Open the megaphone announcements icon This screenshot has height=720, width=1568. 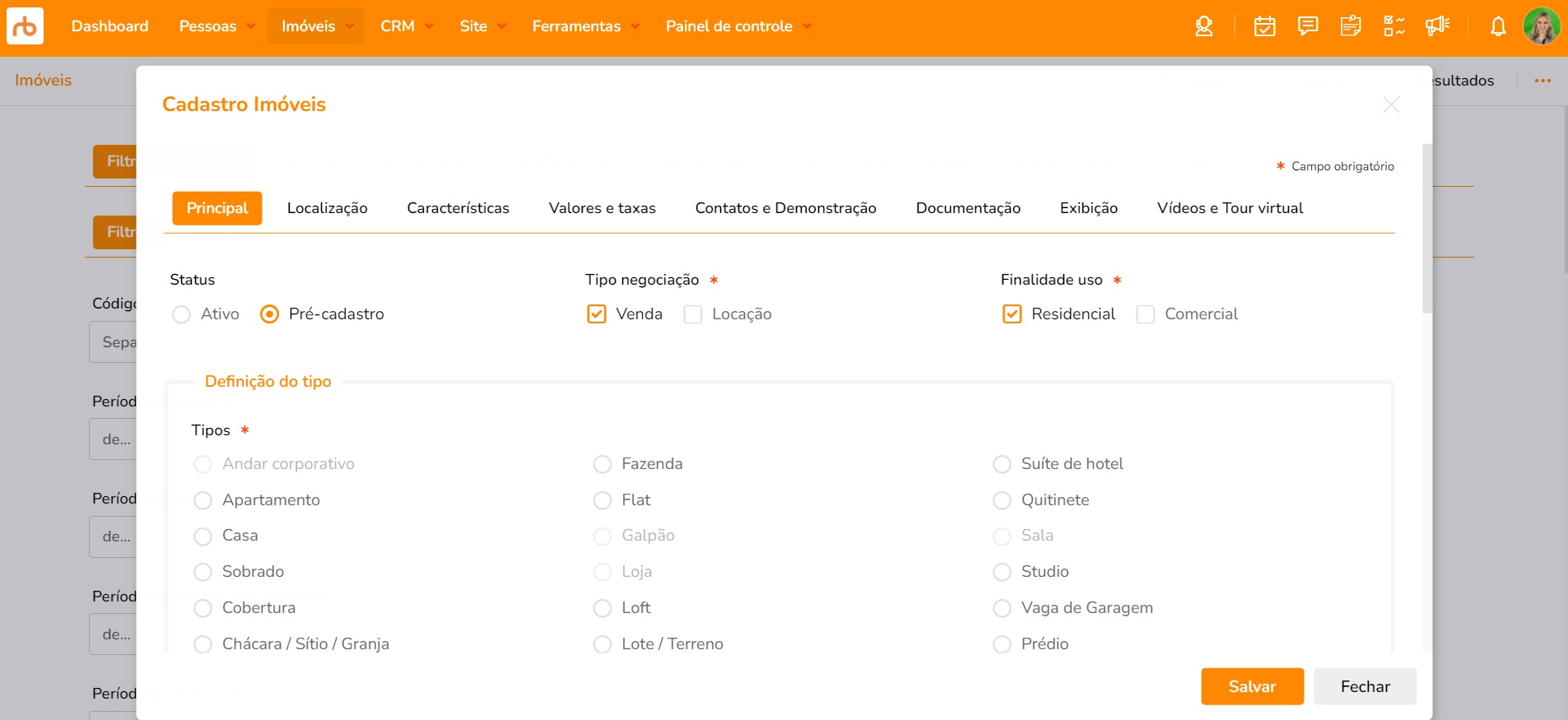[1437, 26]
